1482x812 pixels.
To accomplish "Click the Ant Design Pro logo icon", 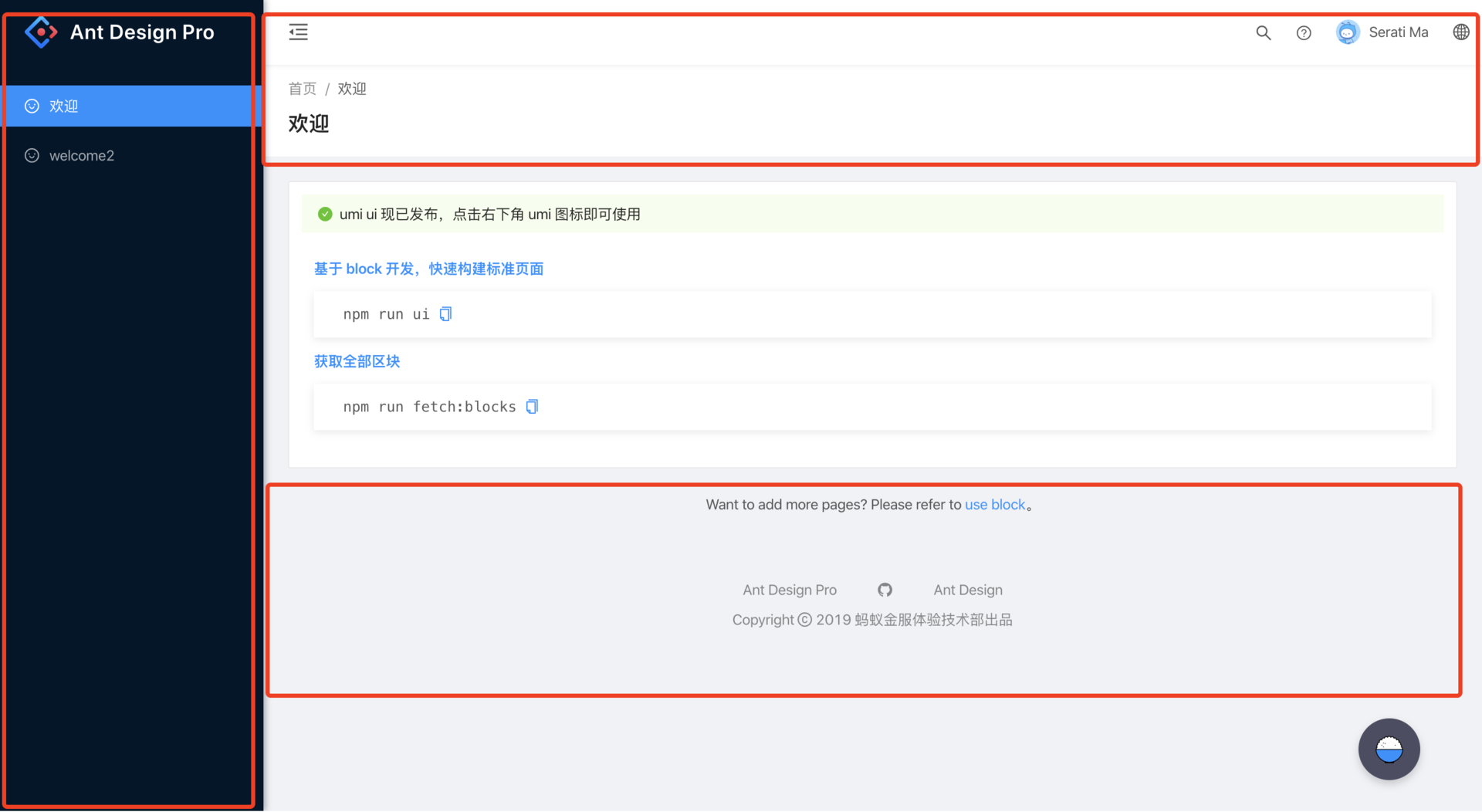I will (x=41, y=32).
